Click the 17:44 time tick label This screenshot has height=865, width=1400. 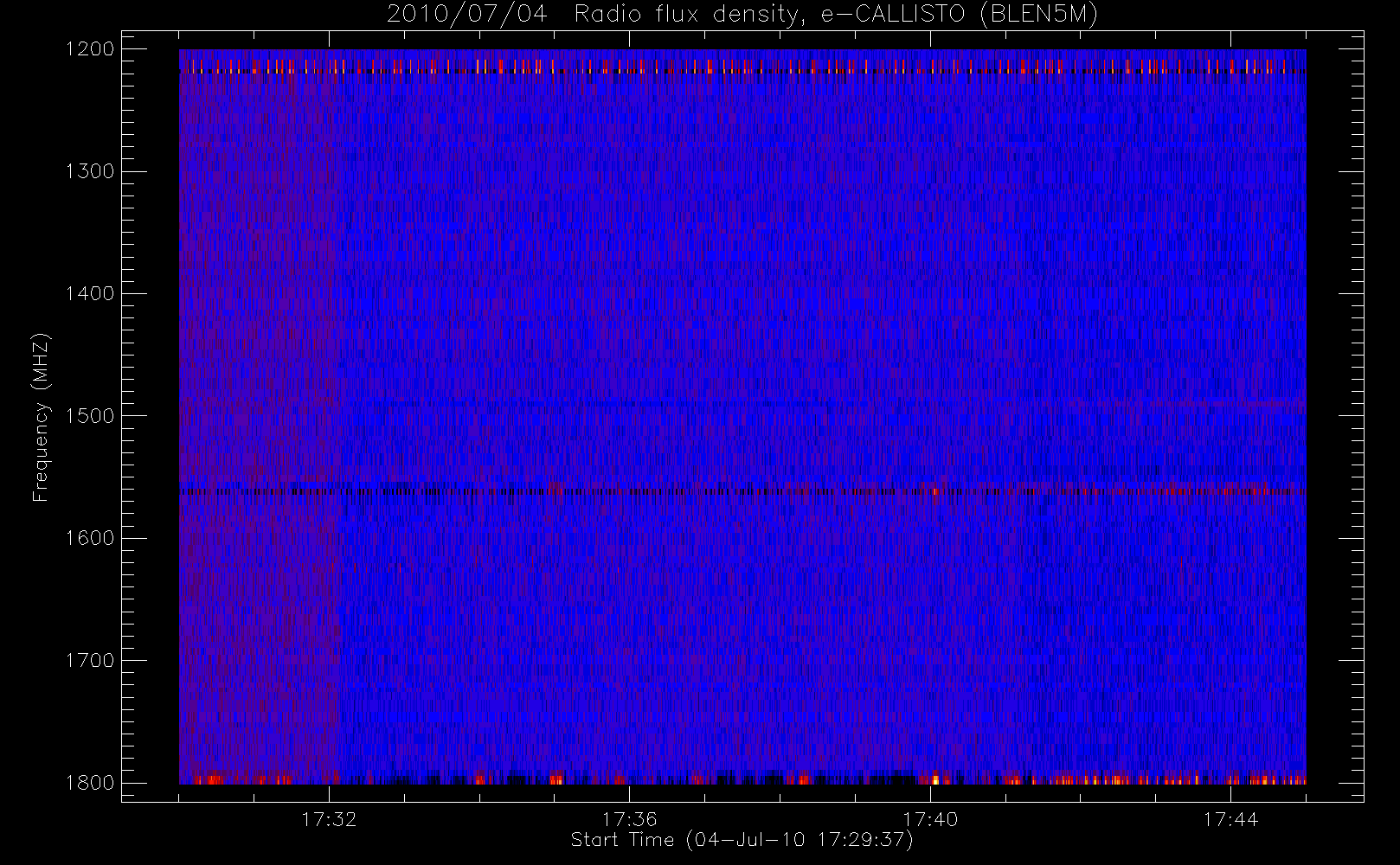pyautogui.click(x=1230, y=818)
